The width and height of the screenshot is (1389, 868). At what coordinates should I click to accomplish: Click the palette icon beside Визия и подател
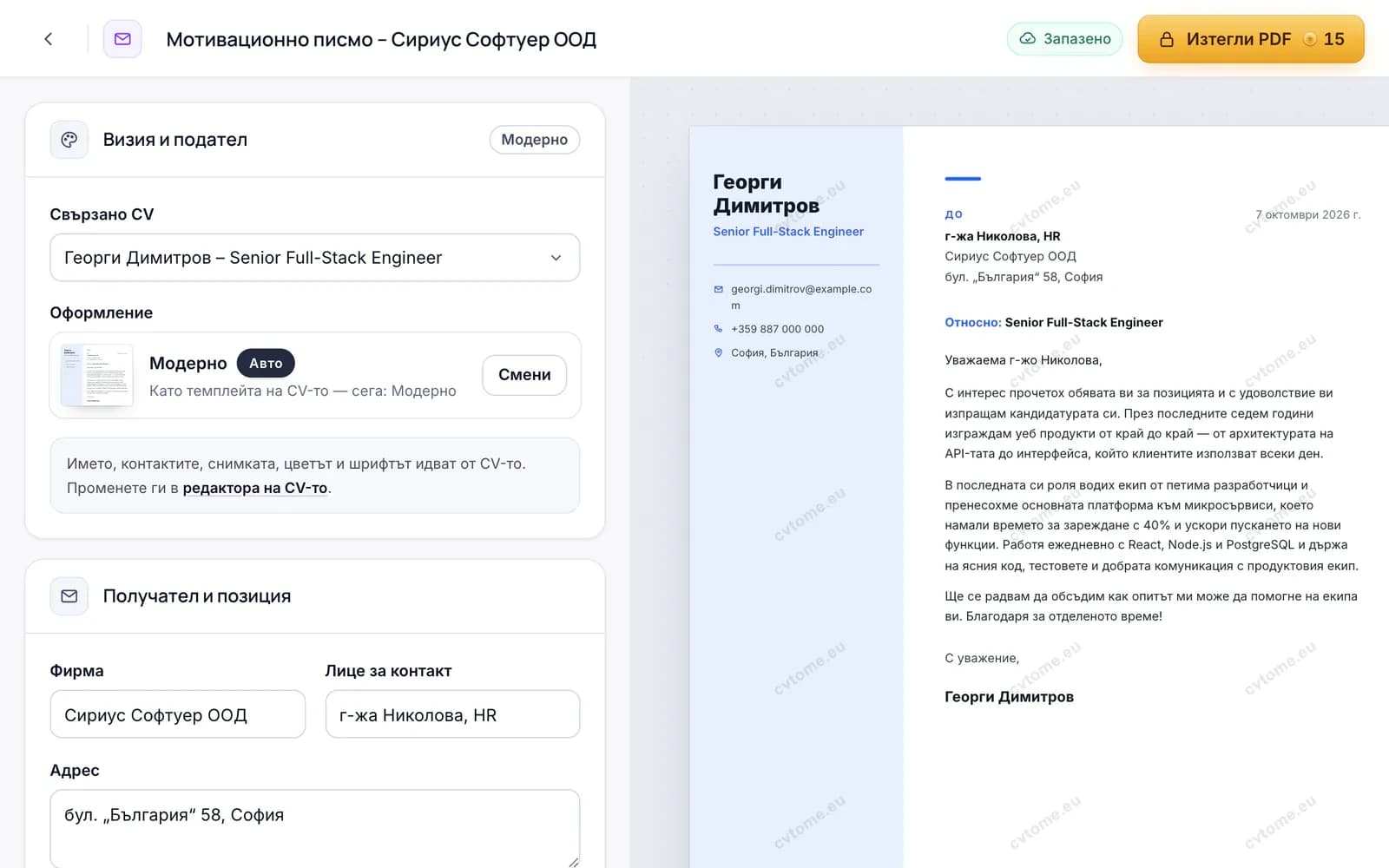[69, 140]
